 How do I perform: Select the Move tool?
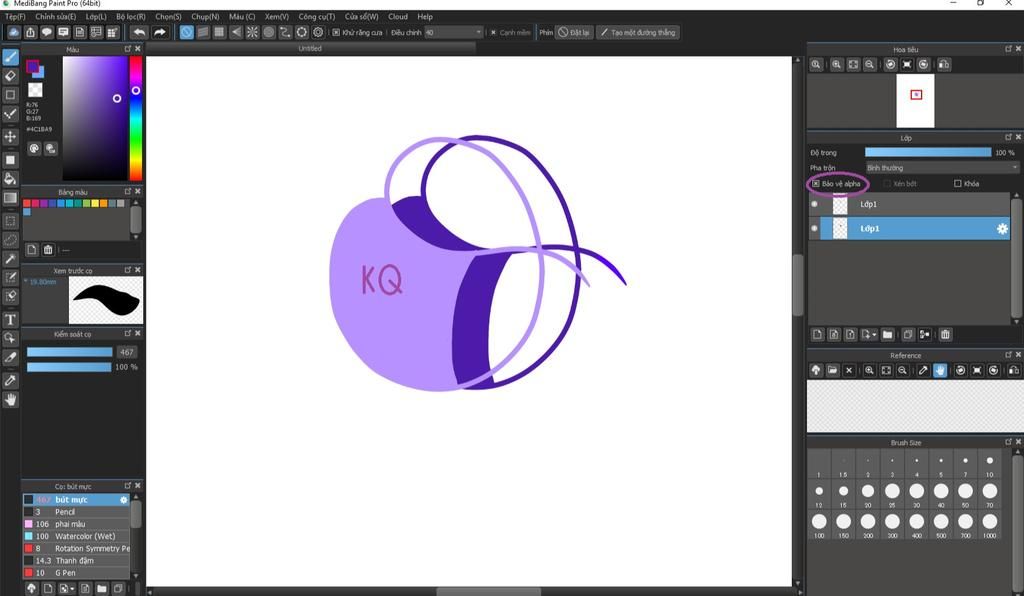pos(10,136)
